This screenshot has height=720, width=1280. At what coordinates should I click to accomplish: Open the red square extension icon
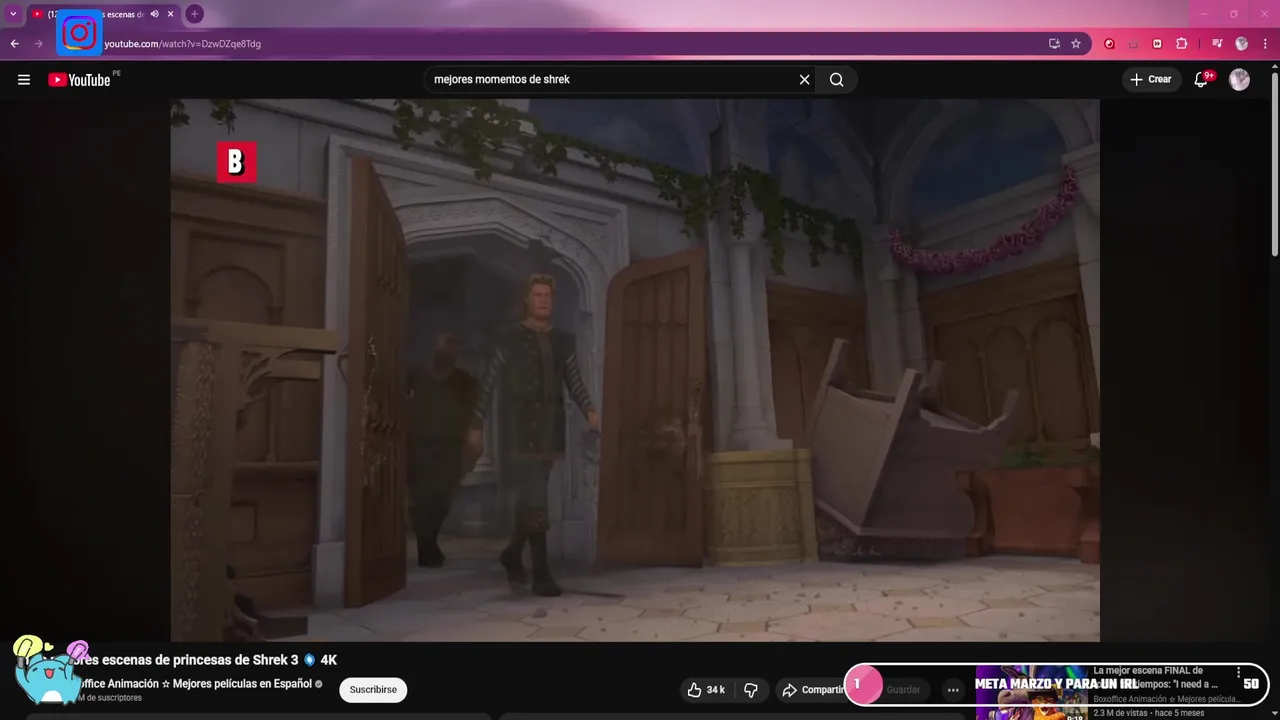(x=1157, y=44)
